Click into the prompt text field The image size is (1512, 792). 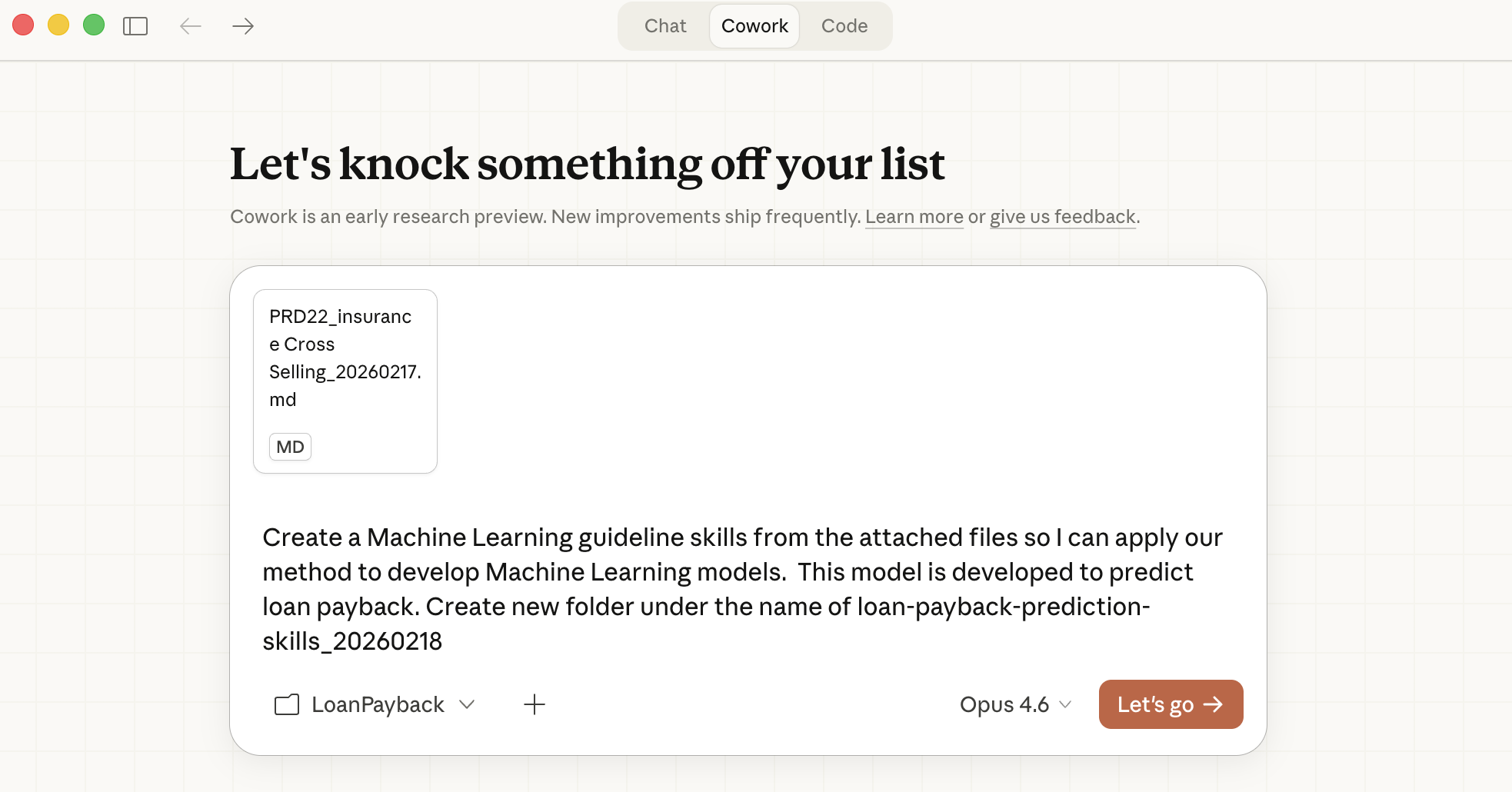pyautogui.click(x=742, y=588)
